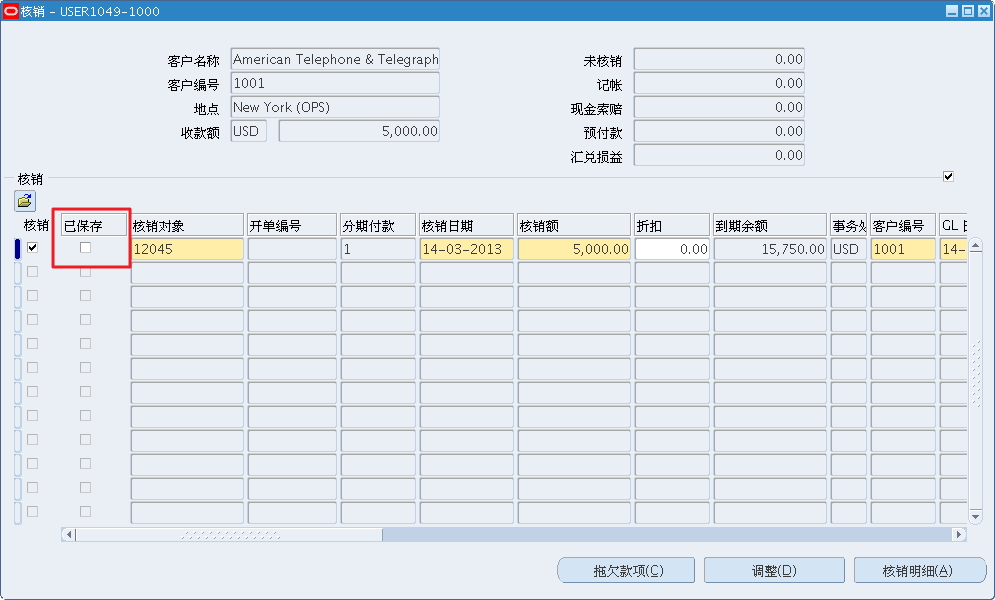The width and height of the screenshot is (995, 600).
Task: Click the 客户编号 grid cell 1001
Action: (903, 249)
